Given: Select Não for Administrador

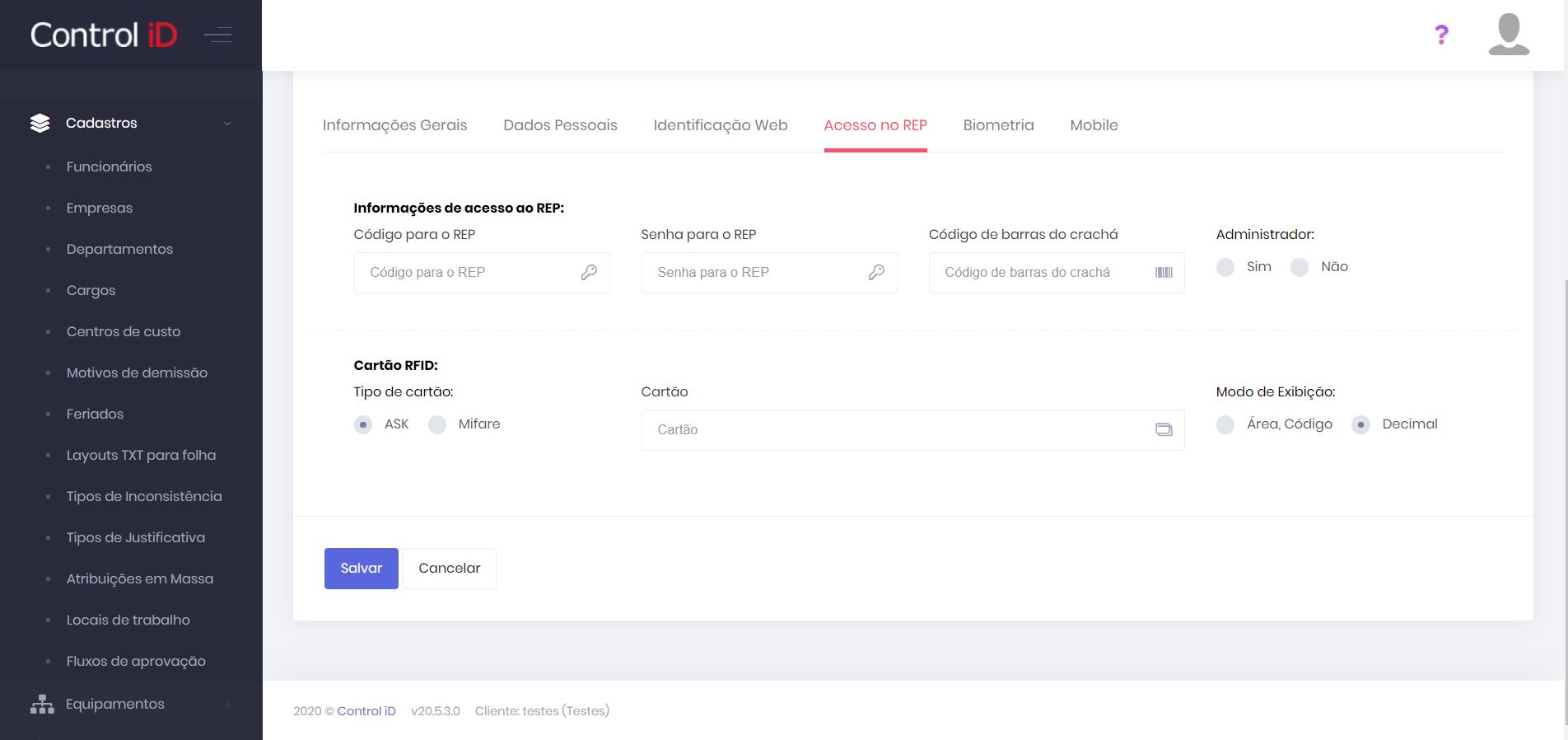Looking at the screenshot, I should [1300, 268].
